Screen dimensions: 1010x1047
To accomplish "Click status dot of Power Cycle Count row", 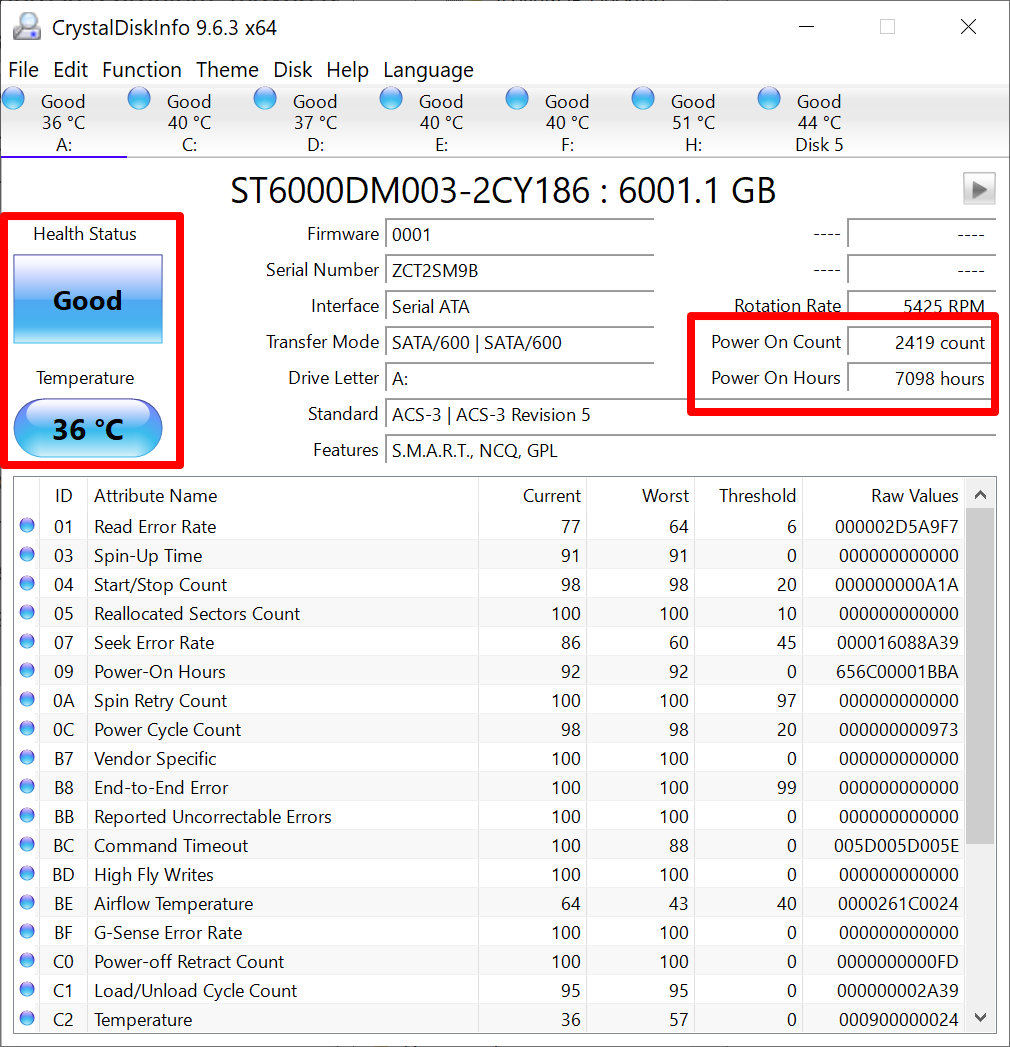I will coord(27,728).
